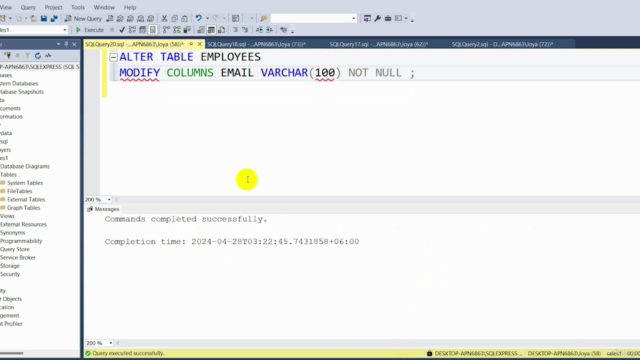Toggle Include Live Query Statistics

[x=176, y=30]
